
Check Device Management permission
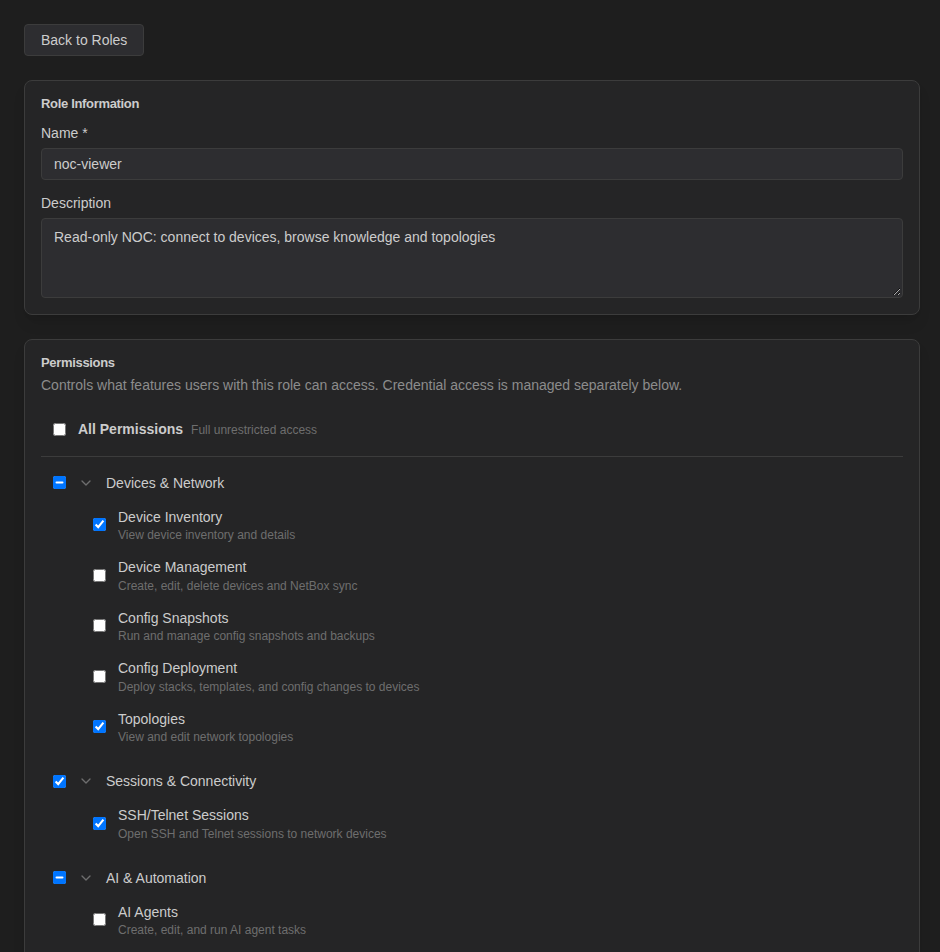100,576
